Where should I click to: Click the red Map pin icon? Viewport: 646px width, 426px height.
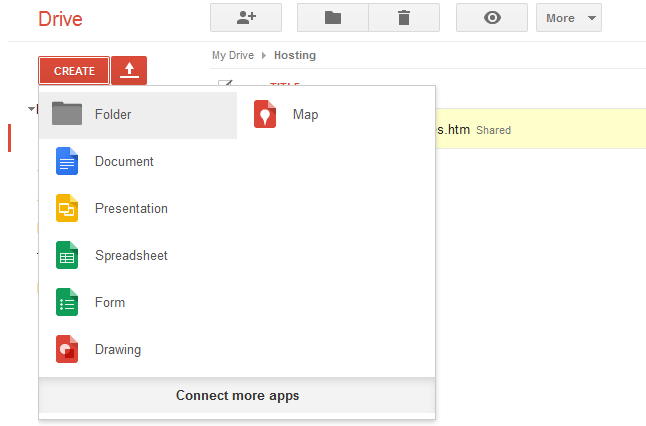point(265,114)
